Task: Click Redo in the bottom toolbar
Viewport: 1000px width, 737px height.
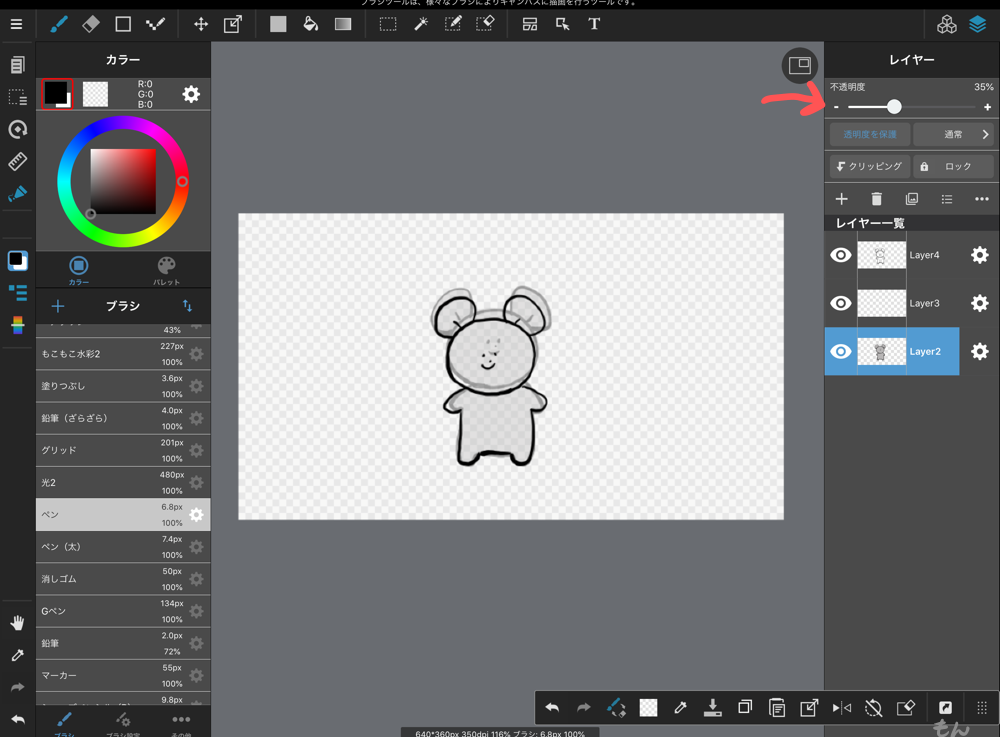Action: [584, 708]
